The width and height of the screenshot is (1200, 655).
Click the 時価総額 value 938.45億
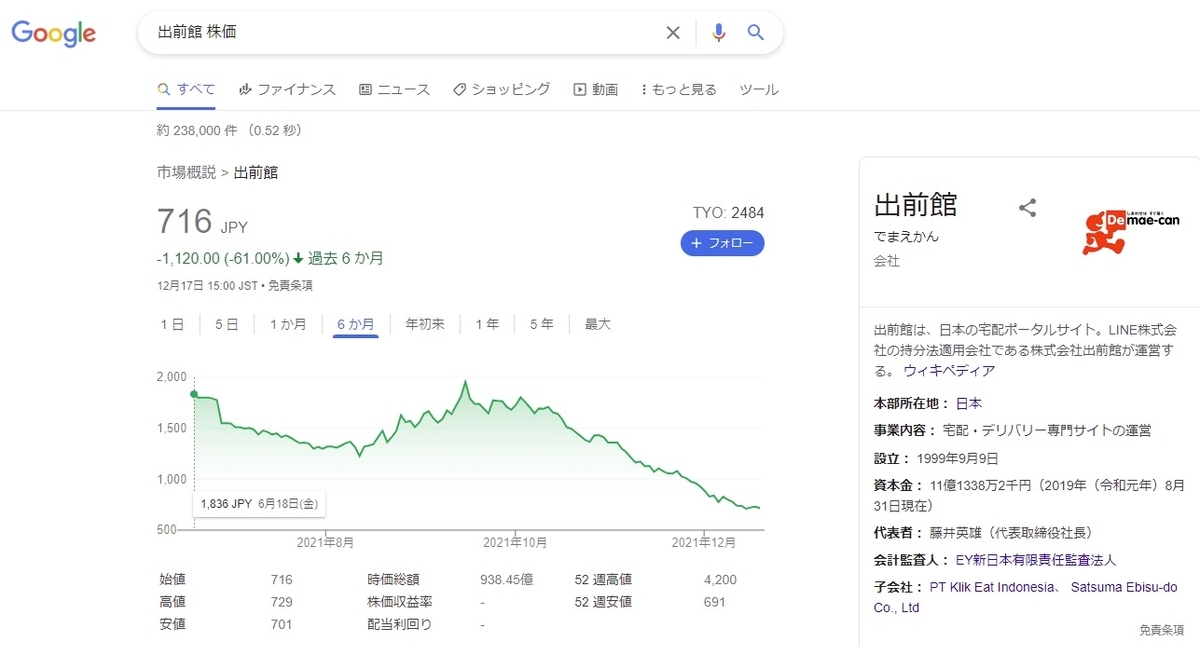[507, 579]
